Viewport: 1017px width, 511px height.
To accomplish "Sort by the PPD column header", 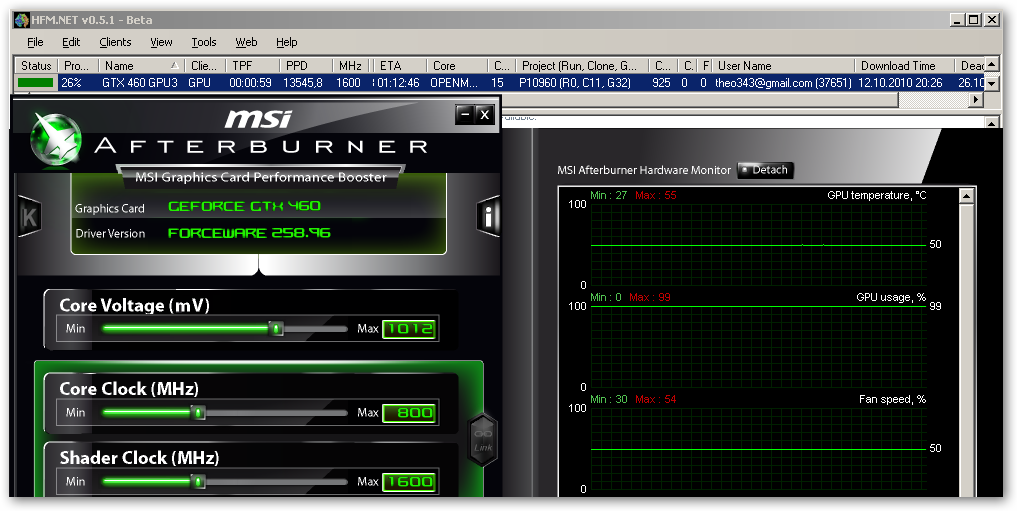I will [305, 65].
